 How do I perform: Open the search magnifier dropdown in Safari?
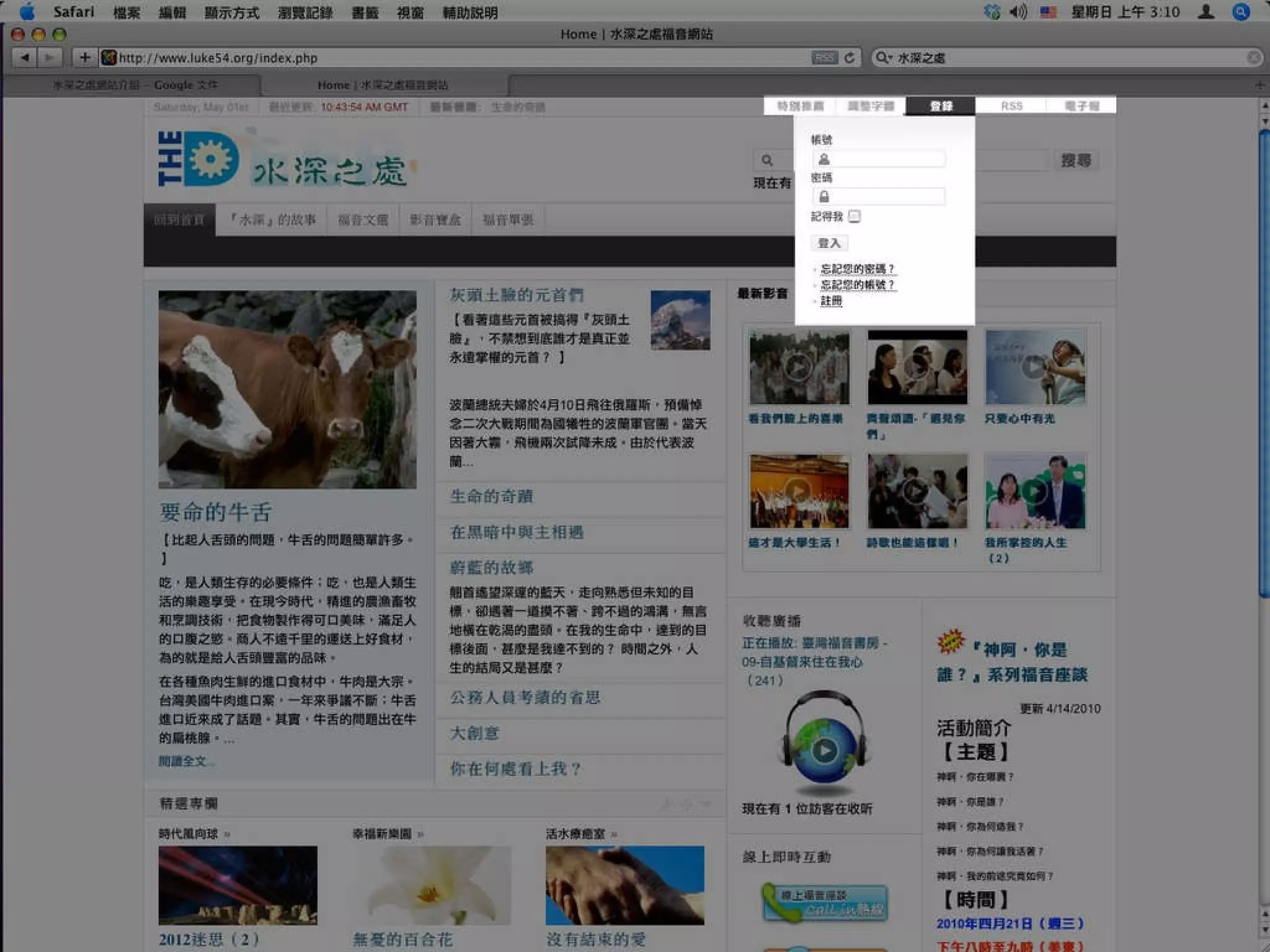click(883, 58)
